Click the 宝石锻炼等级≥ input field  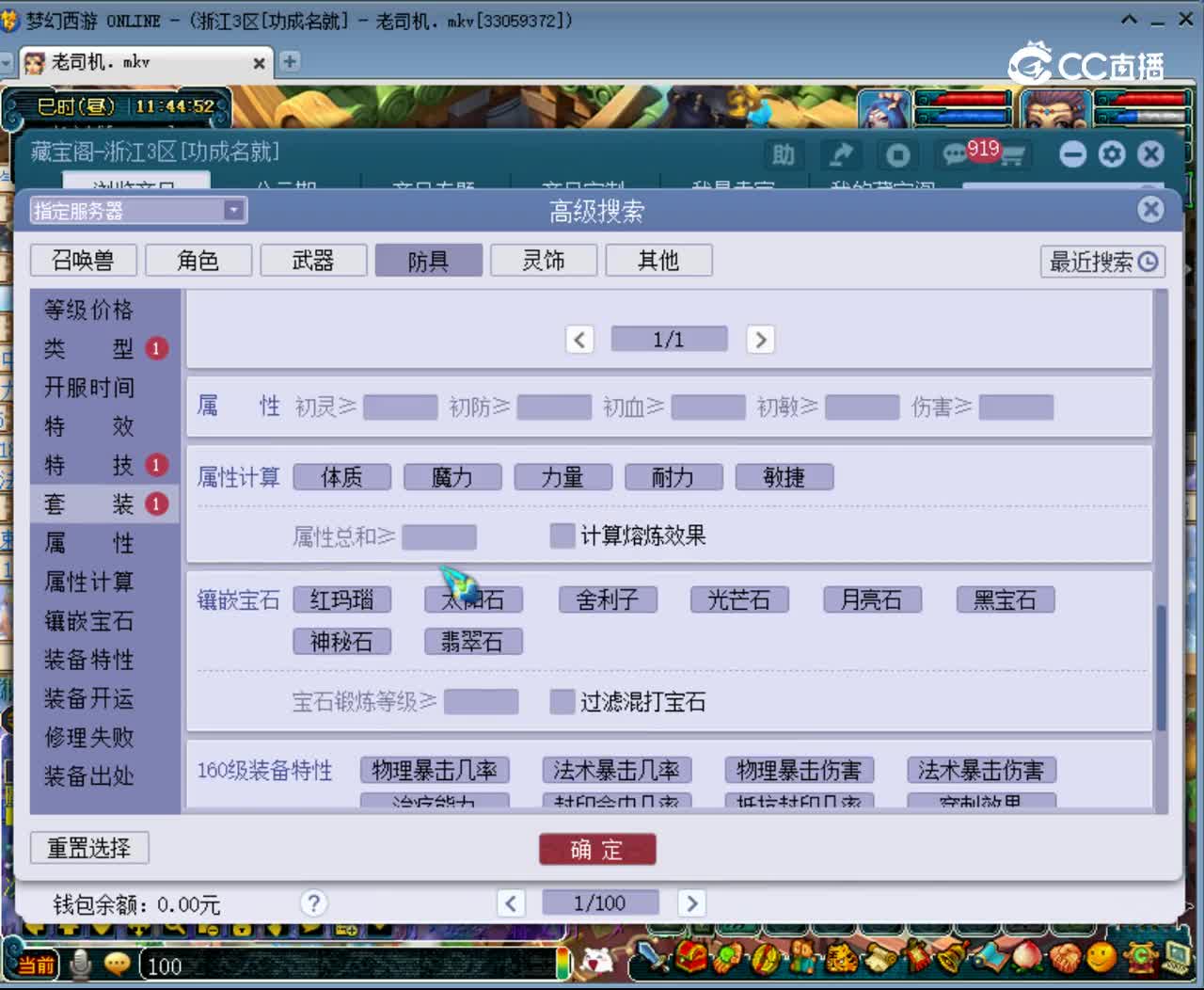(x=481, y=702)
